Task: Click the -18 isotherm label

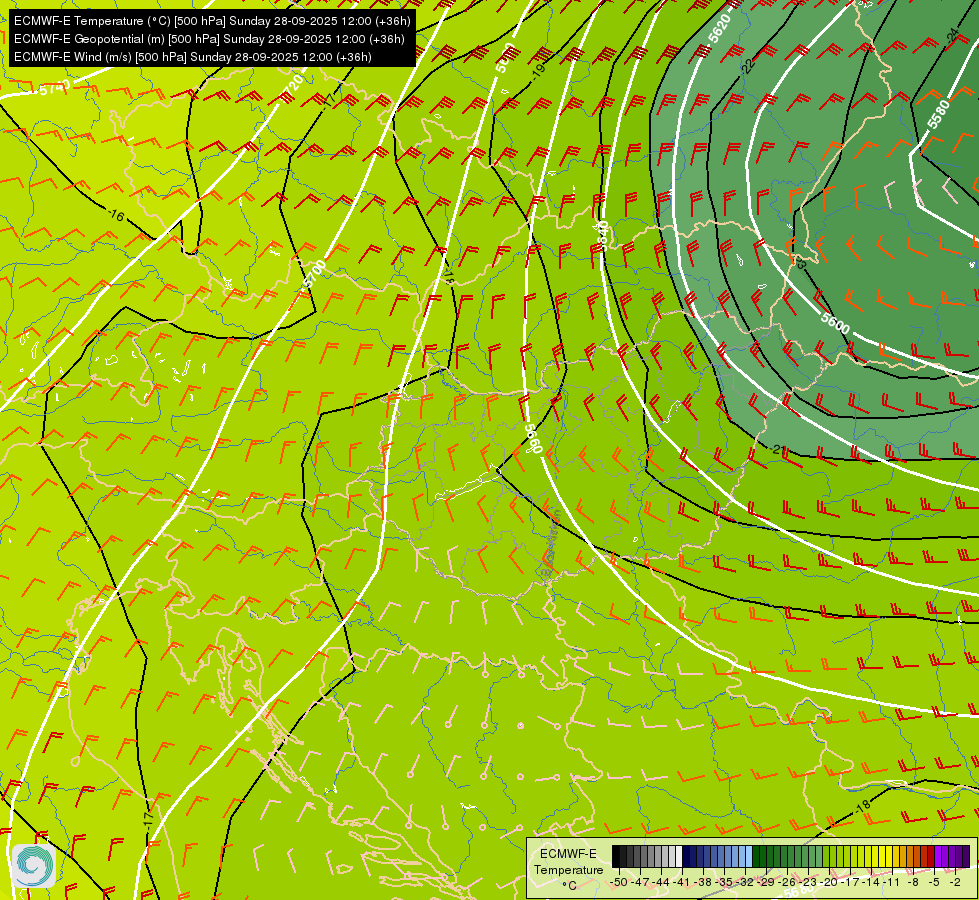Action: 863,806
